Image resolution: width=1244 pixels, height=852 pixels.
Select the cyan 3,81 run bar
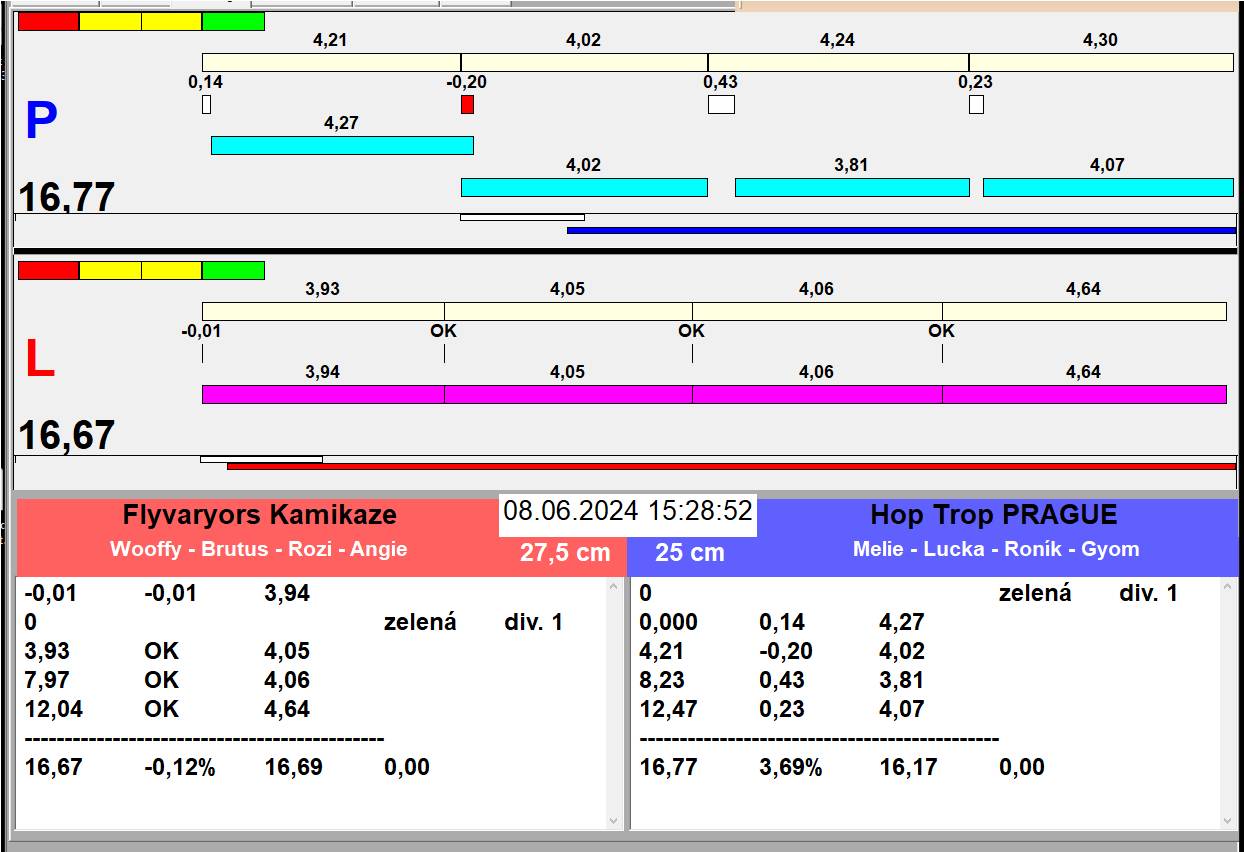click(852, 188)
